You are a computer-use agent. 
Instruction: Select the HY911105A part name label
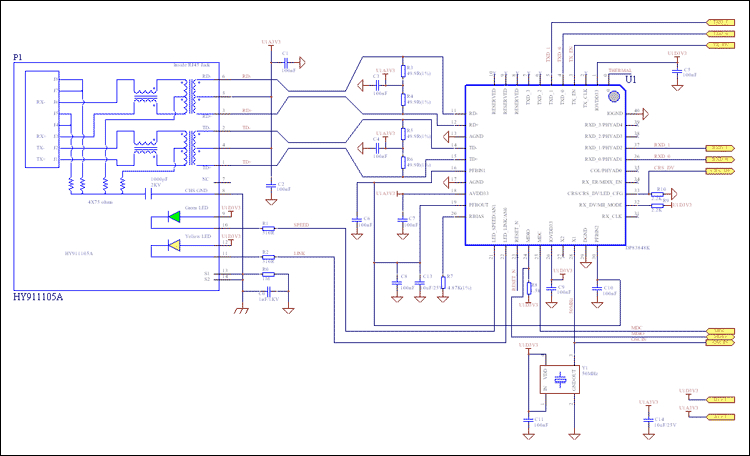click(x=38, y=298)
